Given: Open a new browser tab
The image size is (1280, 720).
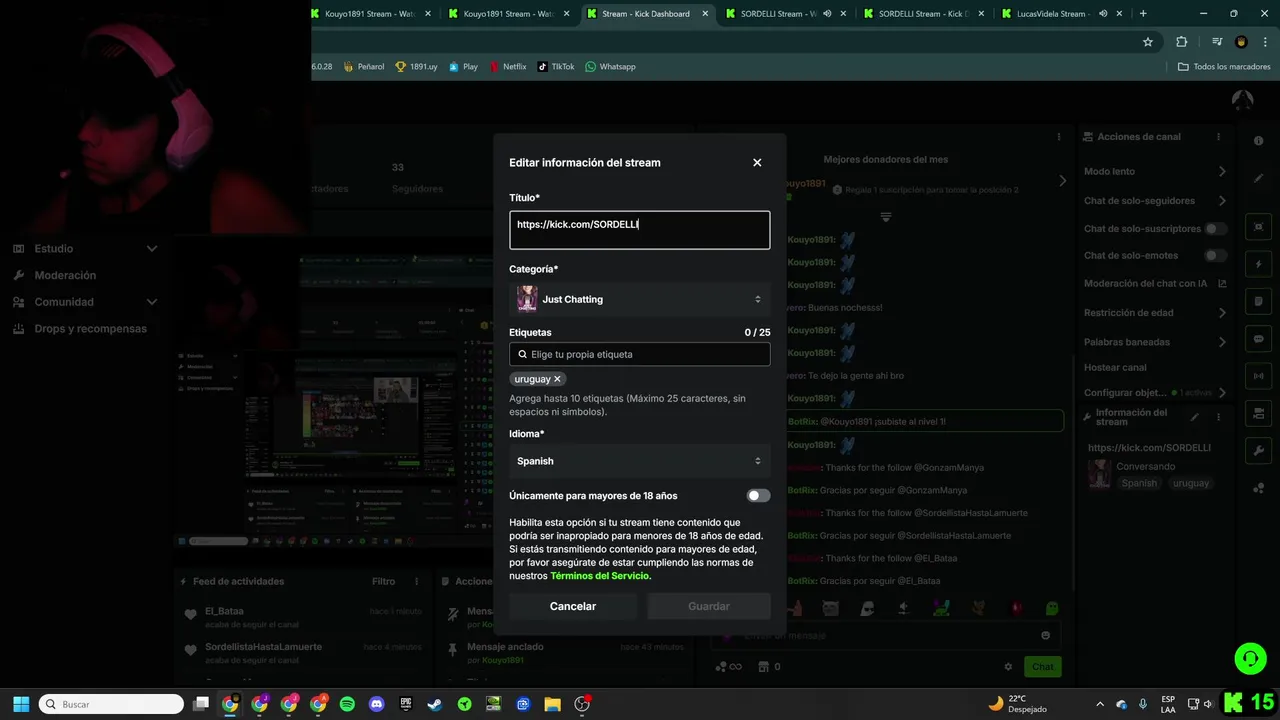Looking at the screenshot, I should click(1143, 14).
